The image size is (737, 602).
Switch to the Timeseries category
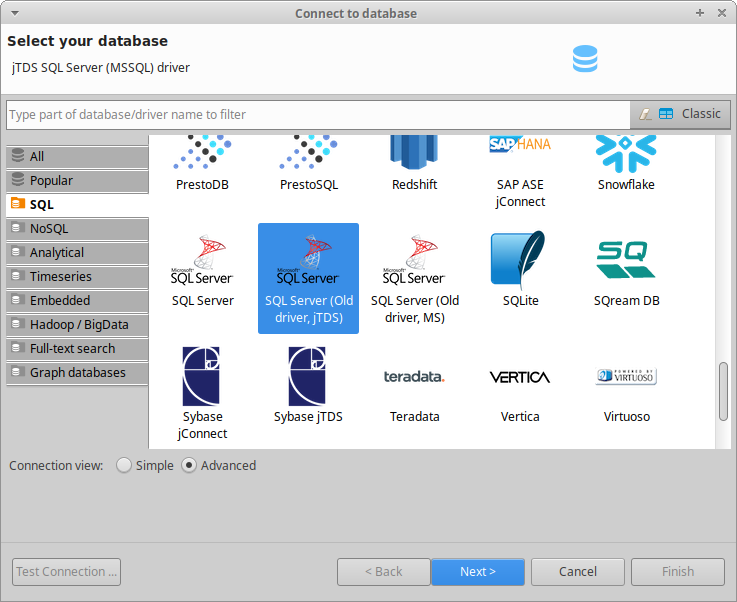click(x=78, y=276)
